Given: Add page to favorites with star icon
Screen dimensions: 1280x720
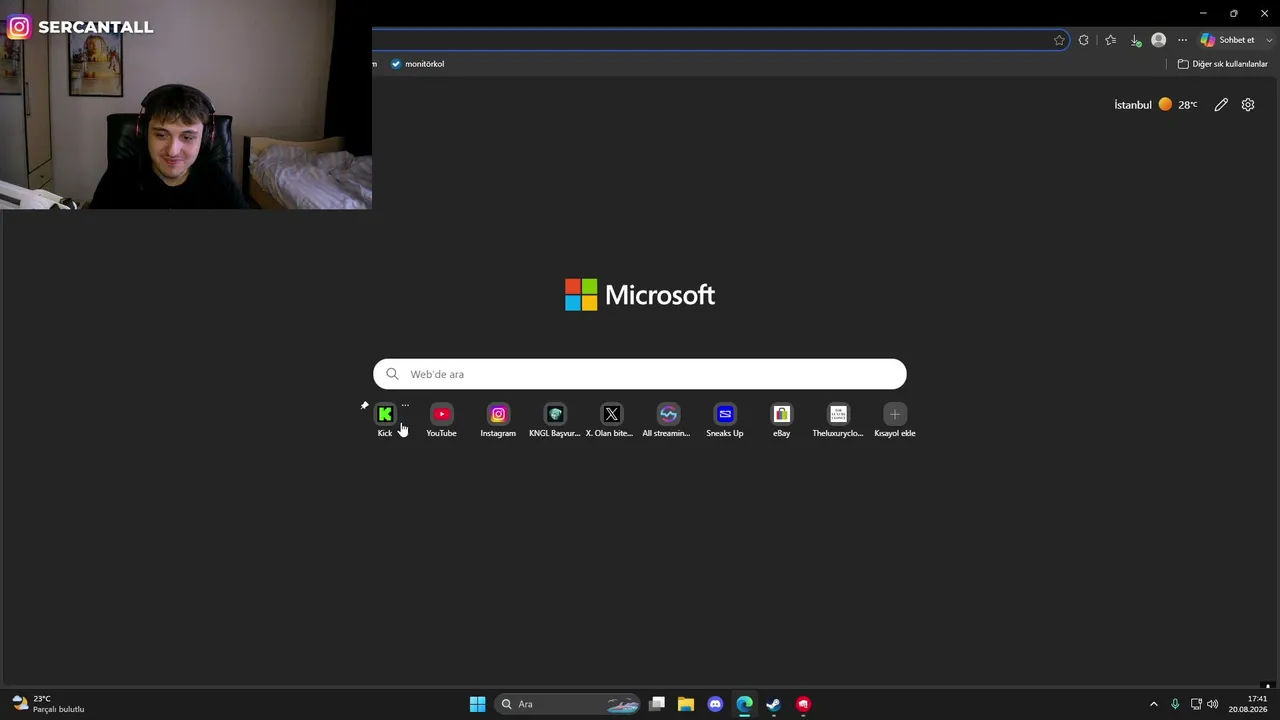Looking at the screenshot, I should pos(1059,40).
